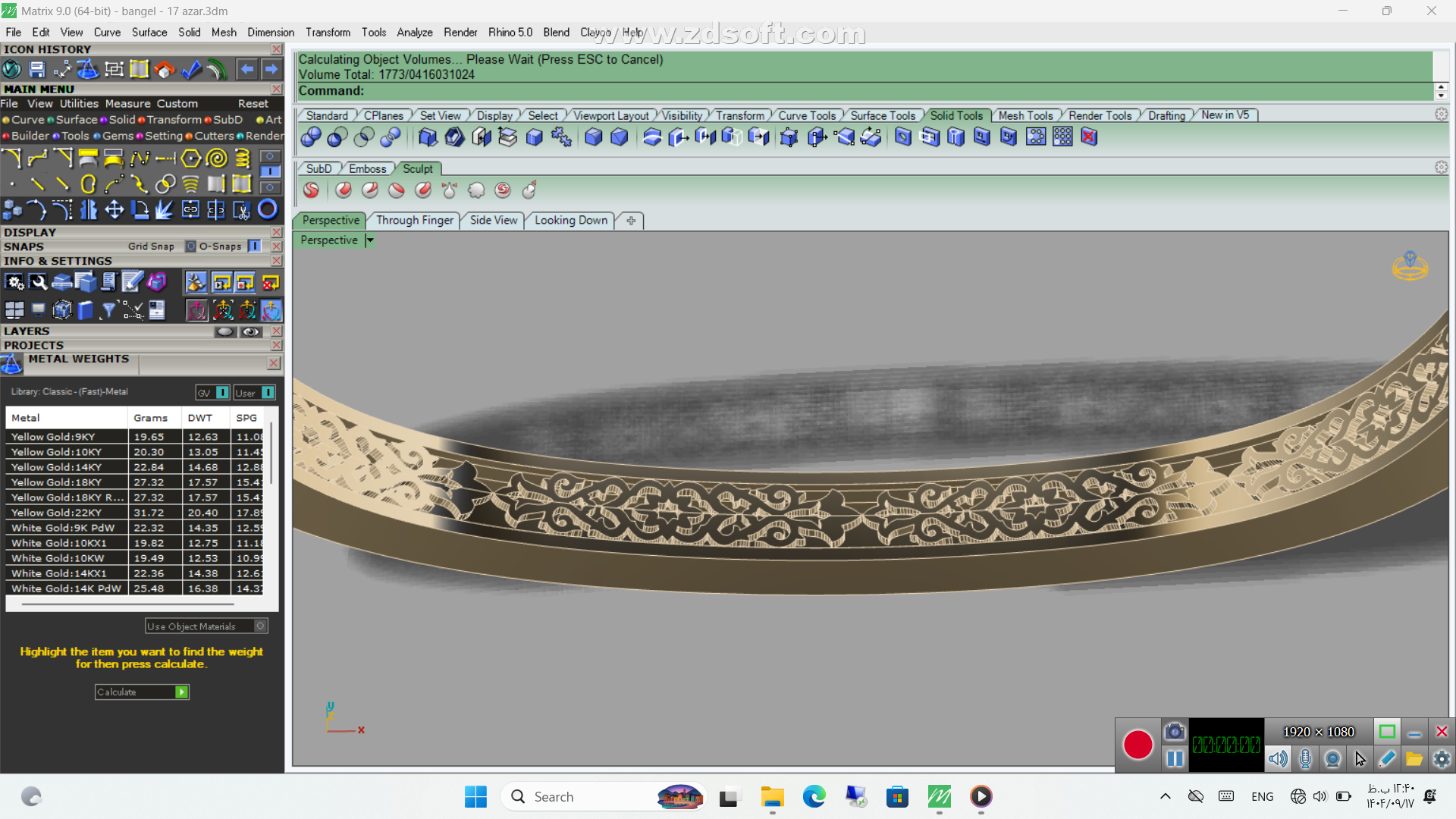Open the Perspective viewport dropdown arrow
The image size is (1456, 819).
(x=370, y=240)
